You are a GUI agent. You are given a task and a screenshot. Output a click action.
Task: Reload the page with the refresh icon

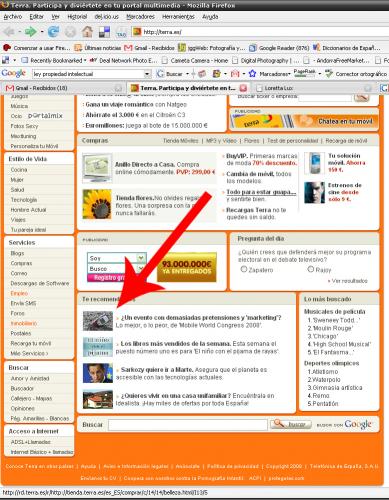click(53, 32)
